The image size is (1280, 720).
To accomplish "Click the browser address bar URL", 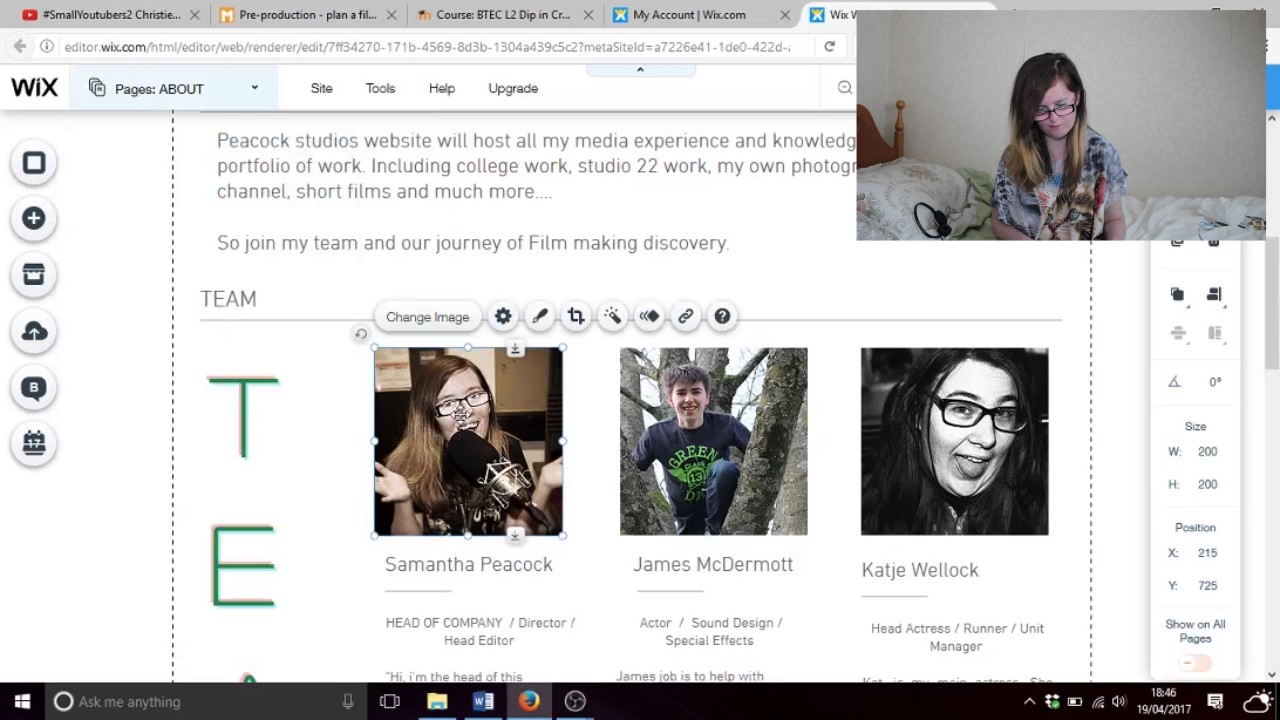I will coord(427,46).
